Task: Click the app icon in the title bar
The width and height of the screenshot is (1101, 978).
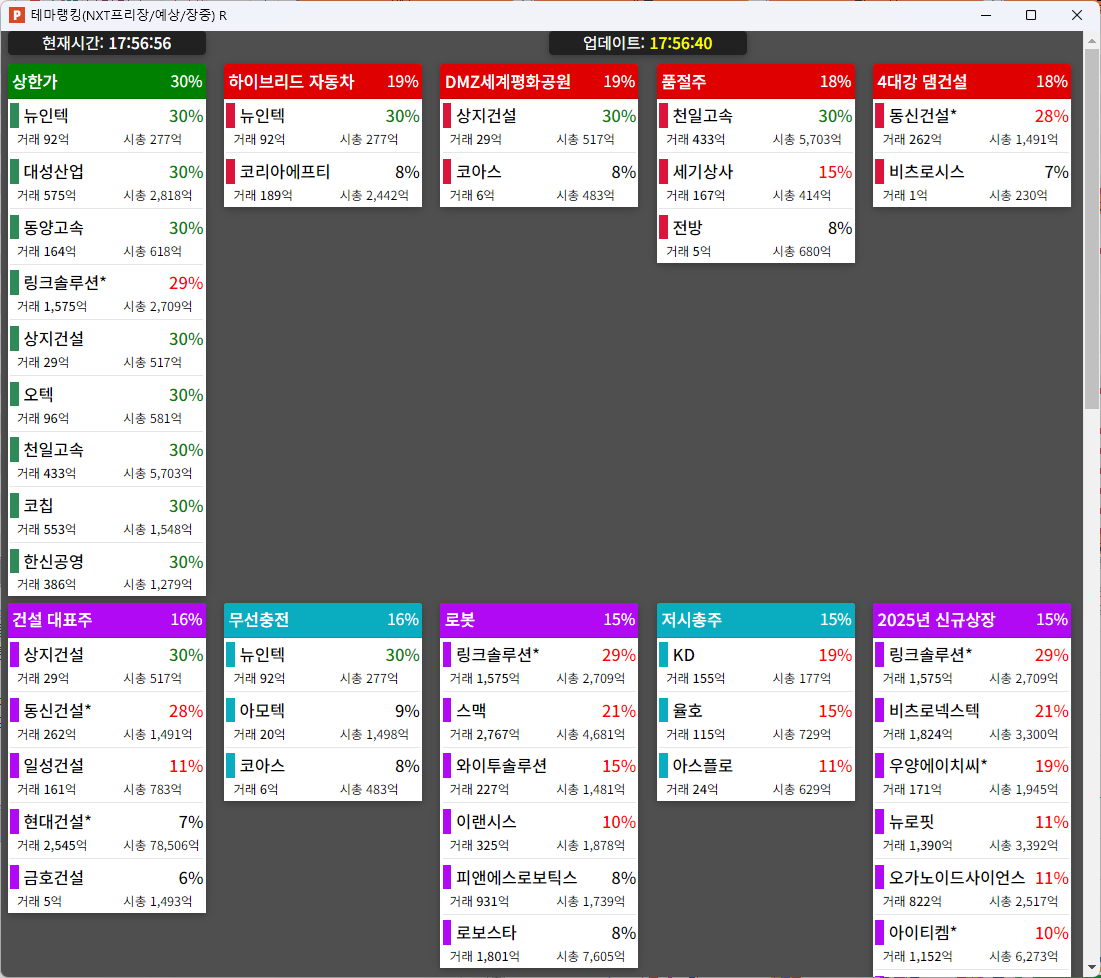Action: [16, 15]
